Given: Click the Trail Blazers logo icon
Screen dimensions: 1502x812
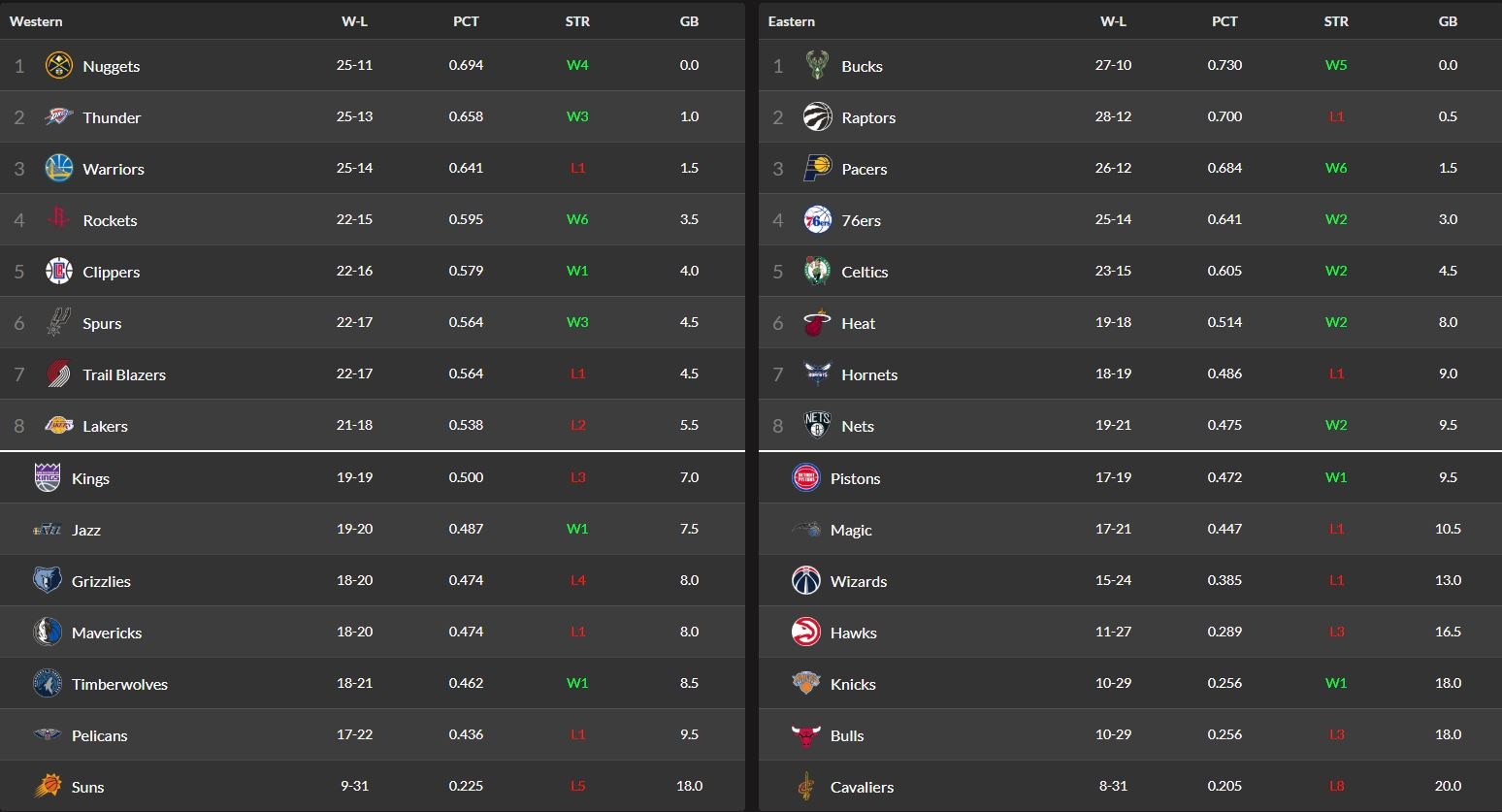Looking at the screenshot, I should (59, 374).
